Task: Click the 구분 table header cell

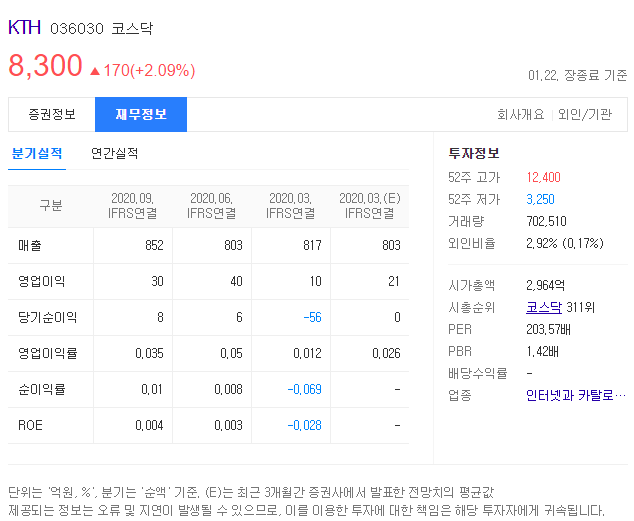Action: pos(51,206)
